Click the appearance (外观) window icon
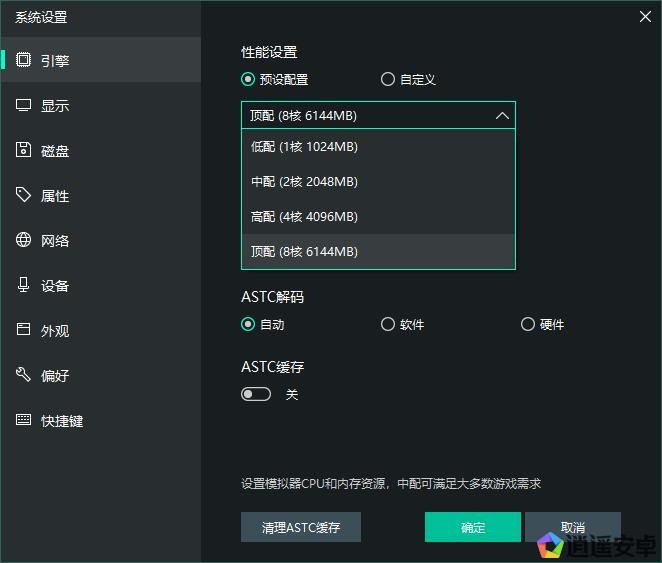Screen dimensions: 662x563 [23, 330]
